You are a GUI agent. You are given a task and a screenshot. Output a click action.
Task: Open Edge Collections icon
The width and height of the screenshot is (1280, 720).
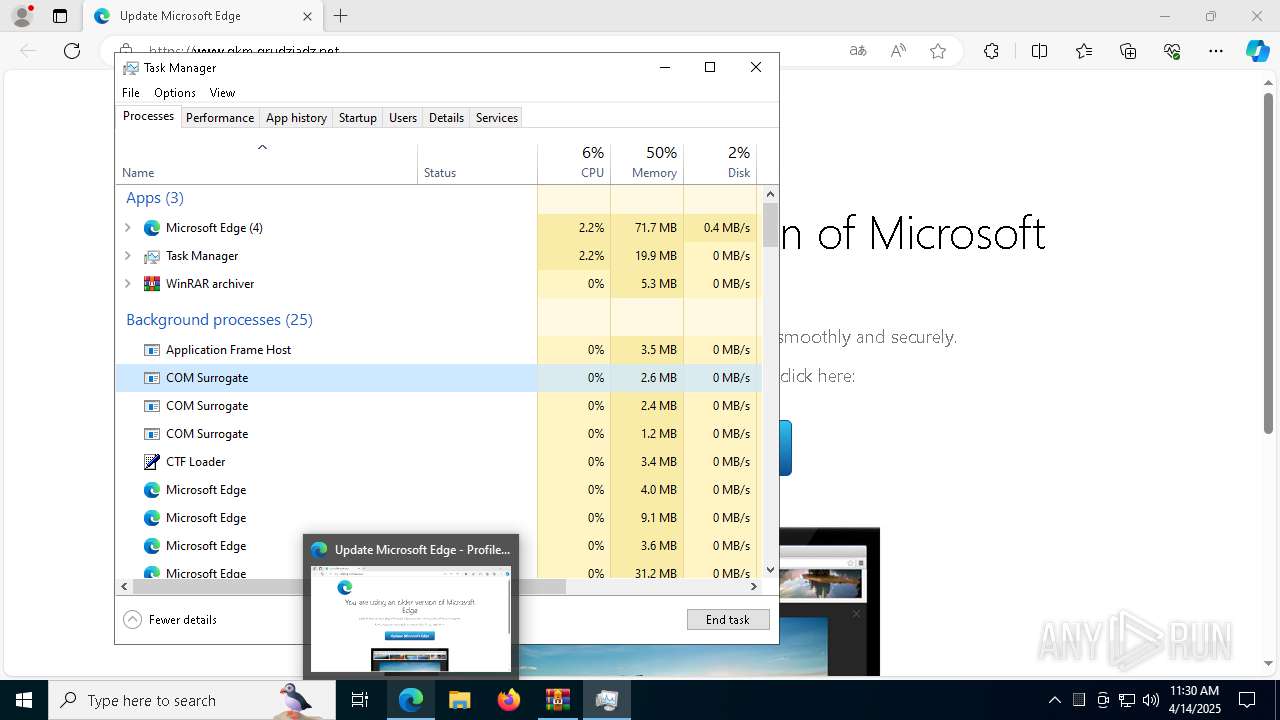point(1128,51)
